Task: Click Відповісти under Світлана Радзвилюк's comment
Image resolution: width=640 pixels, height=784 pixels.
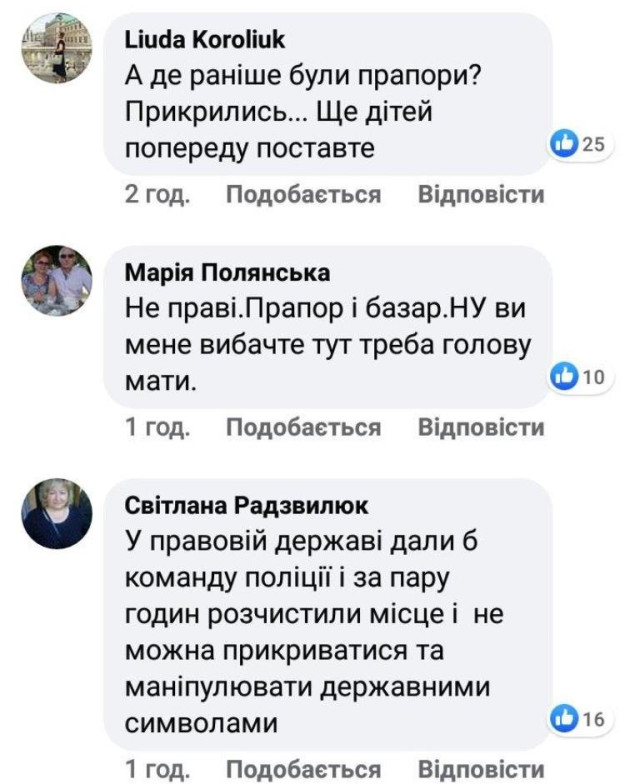Action: coord(481,769)
